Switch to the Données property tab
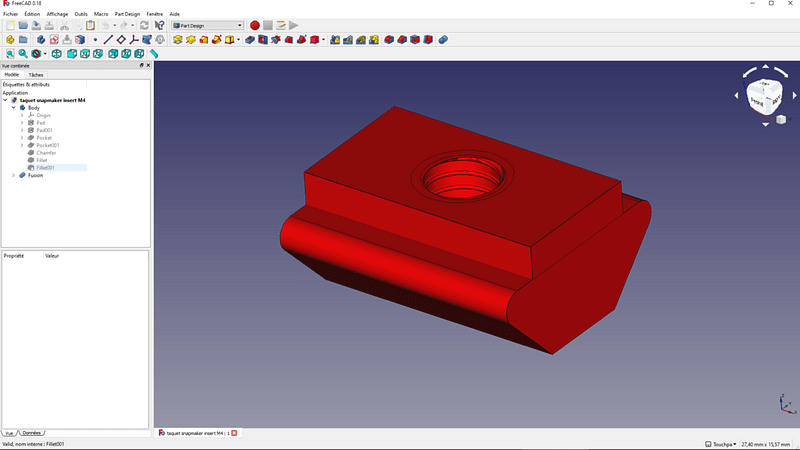 pos(31,433)
